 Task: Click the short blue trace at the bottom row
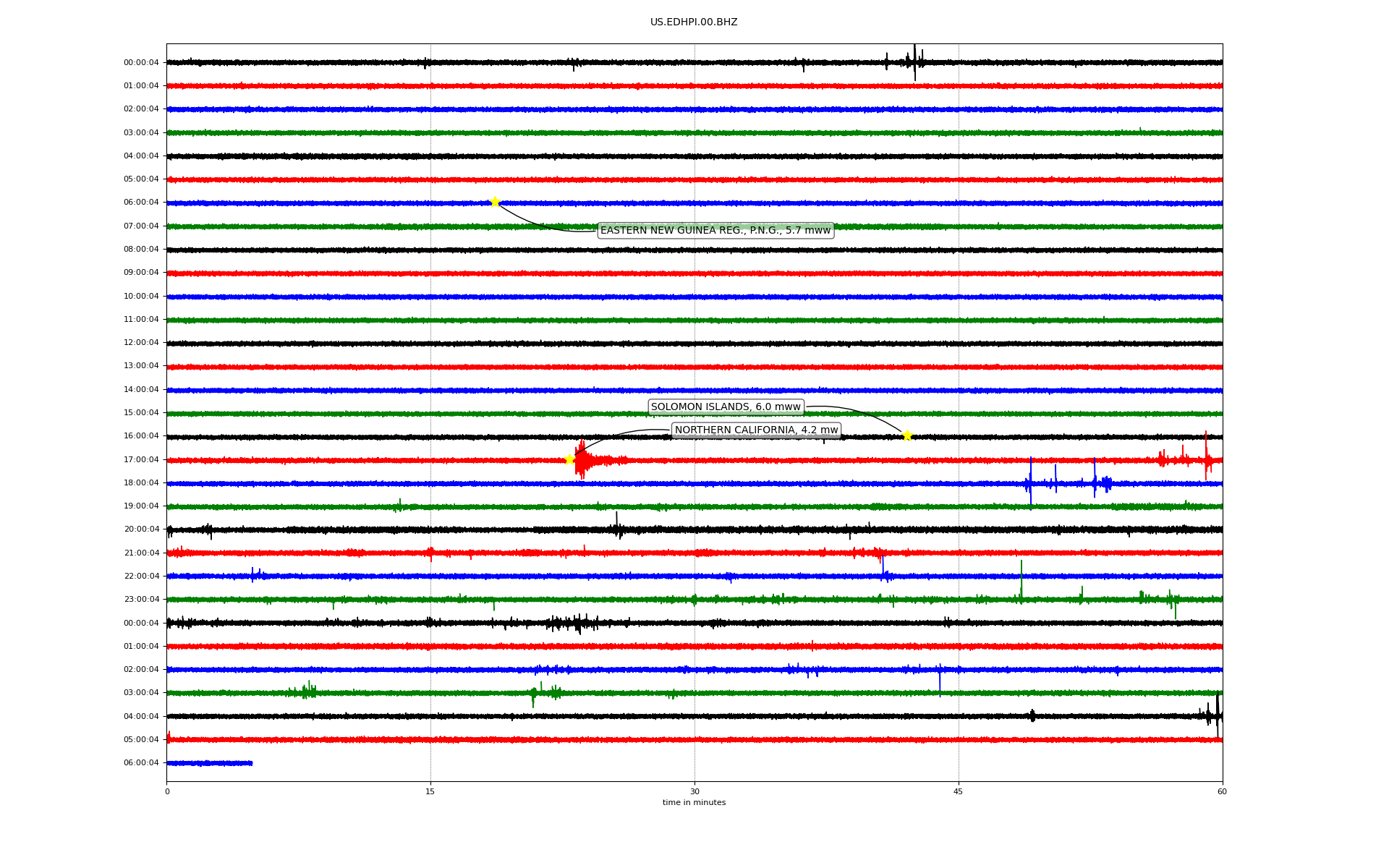(x=210, y=763)
